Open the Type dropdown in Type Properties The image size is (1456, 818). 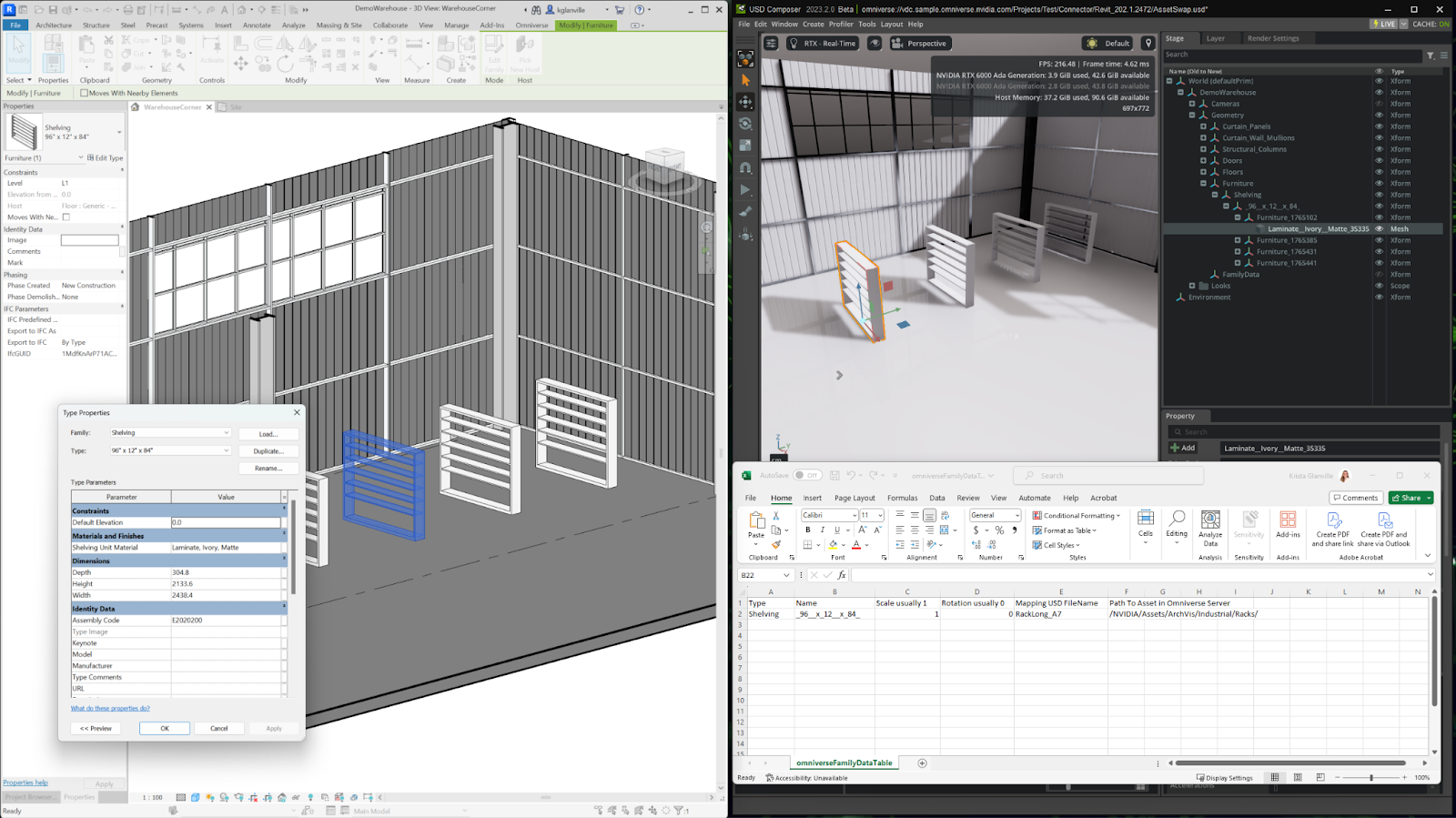click(x=170, y=450)
